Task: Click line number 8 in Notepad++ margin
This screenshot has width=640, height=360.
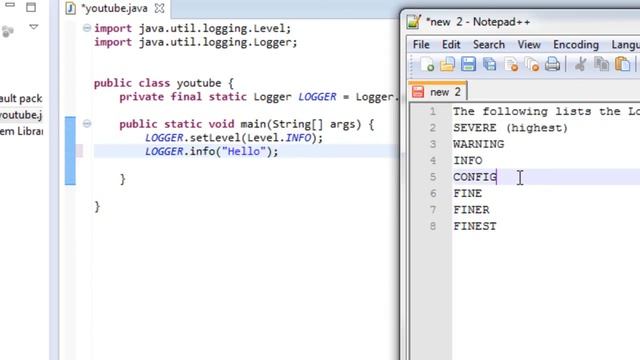Action: pyautogui.click(x=432, y=226)
